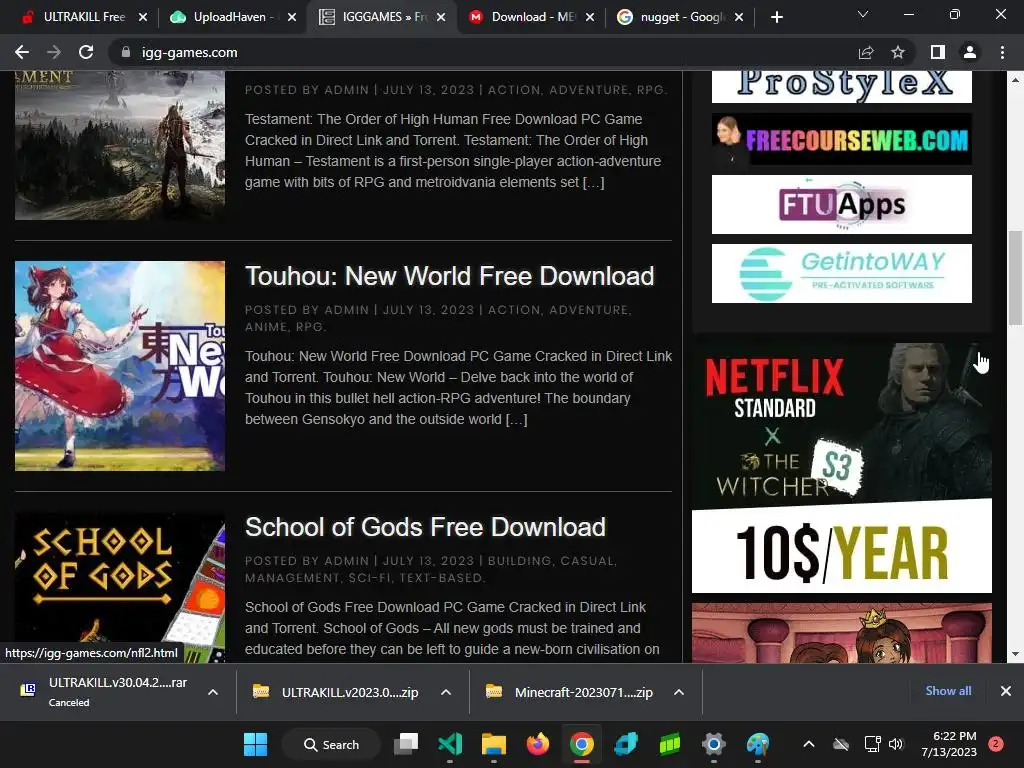
Task: Close the nugget - Google tab
Action: tap(739, 17)
